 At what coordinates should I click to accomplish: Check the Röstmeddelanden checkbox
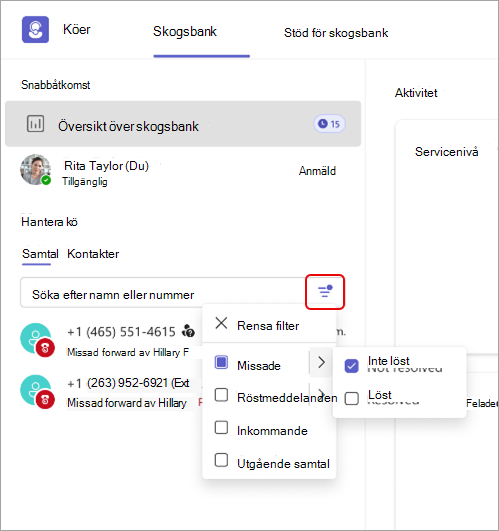tap(221, 395)
